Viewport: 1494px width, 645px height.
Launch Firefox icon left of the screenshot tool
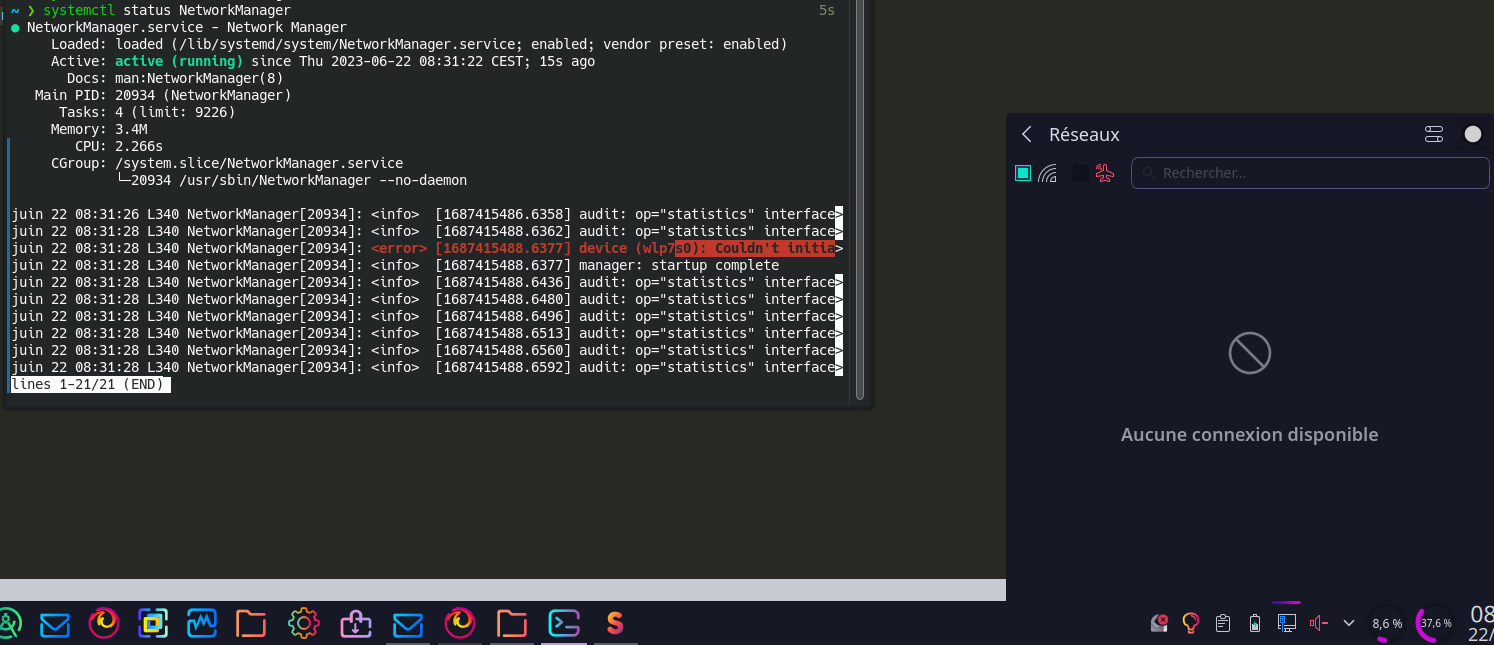104,624
